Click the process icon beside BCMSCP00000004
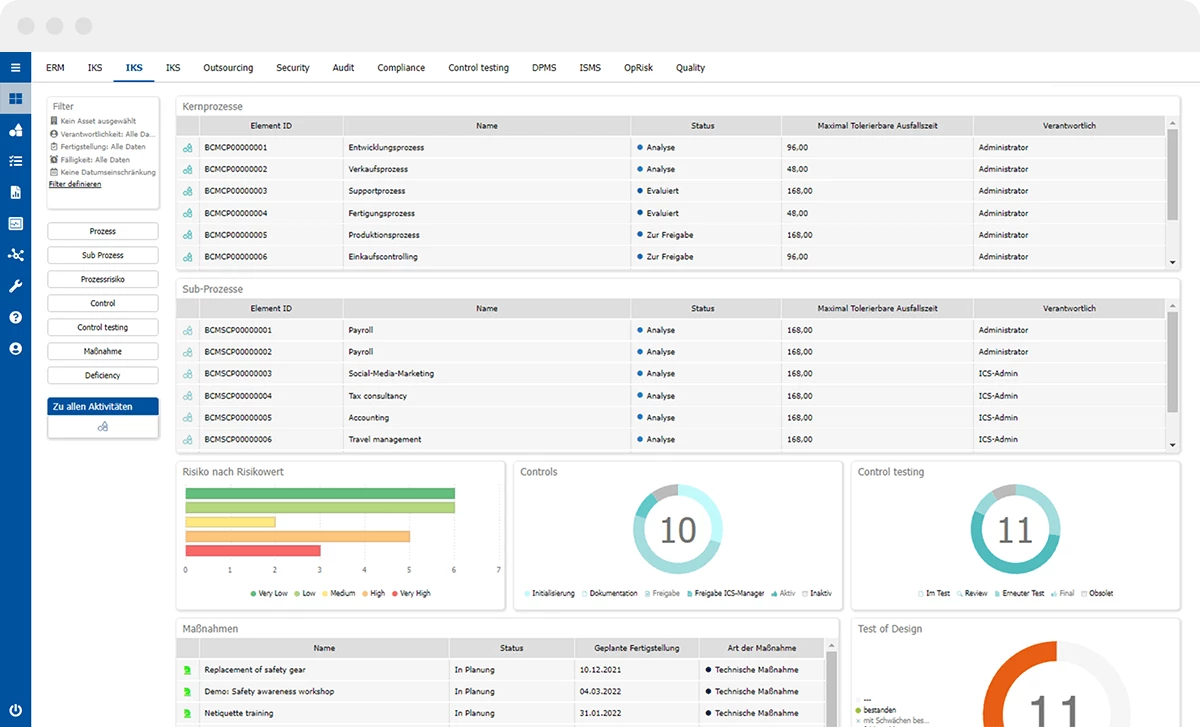The image size is (1200, 727). pos(187,396)
